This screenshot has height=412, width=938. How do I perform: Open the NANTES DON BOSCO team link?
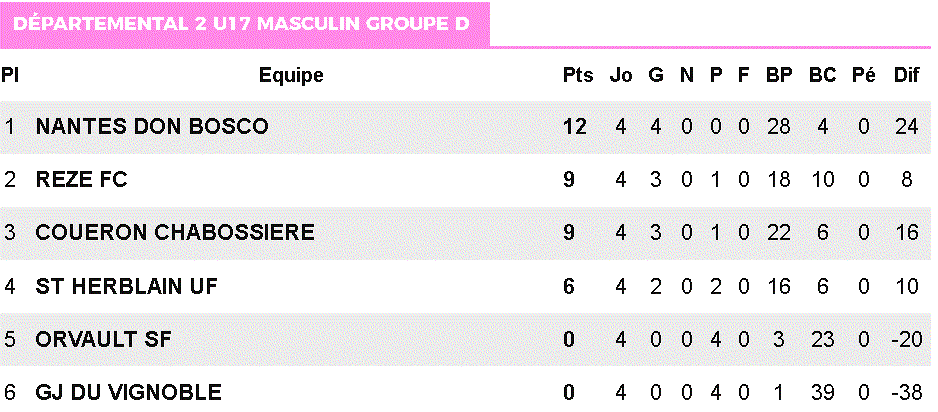(x=152, y=127)
